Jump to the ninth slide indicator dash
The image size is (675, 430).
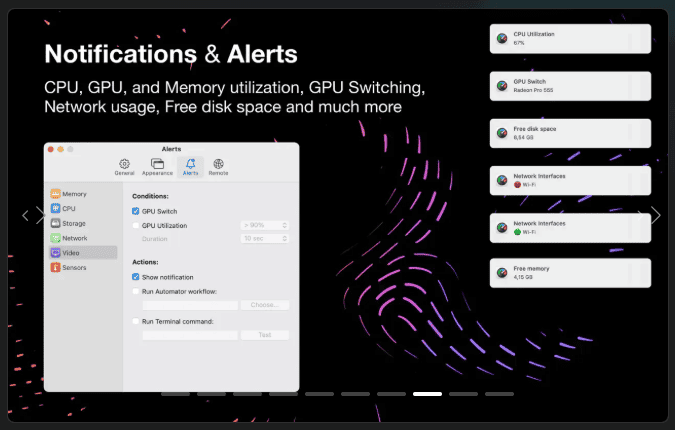pos(463,394)
